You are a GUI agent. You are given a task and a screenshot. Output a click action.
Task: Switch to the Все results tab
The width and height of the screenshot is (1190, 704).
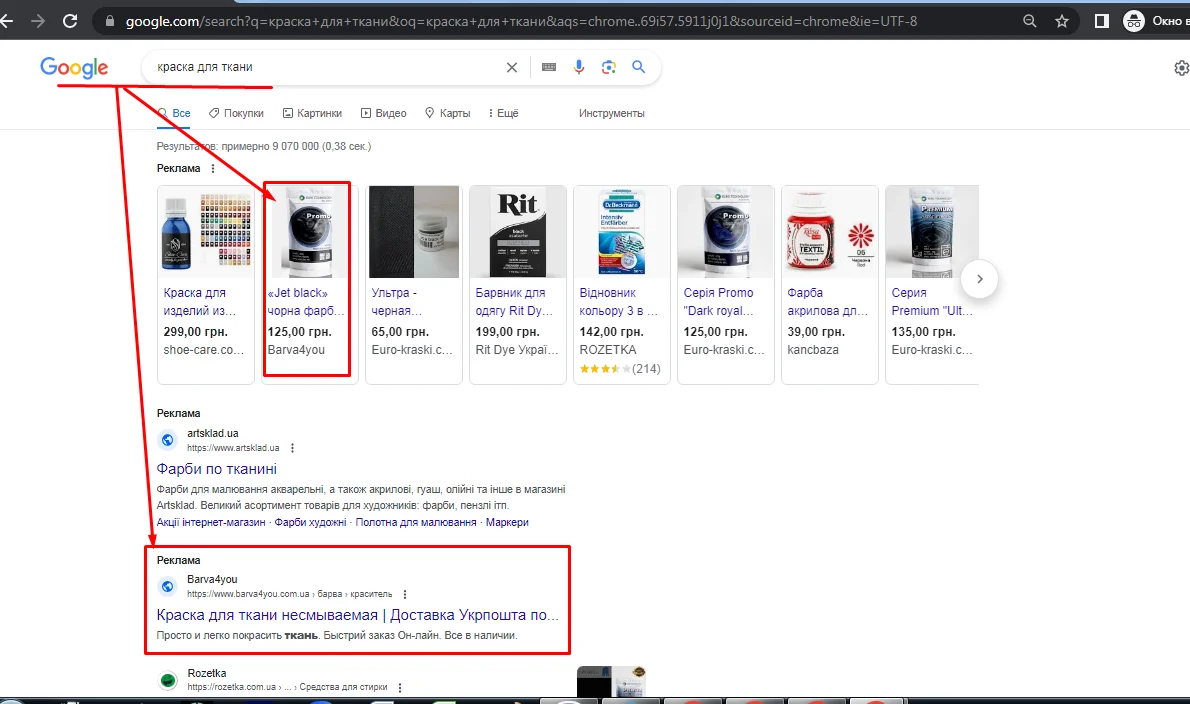[174, 113]
